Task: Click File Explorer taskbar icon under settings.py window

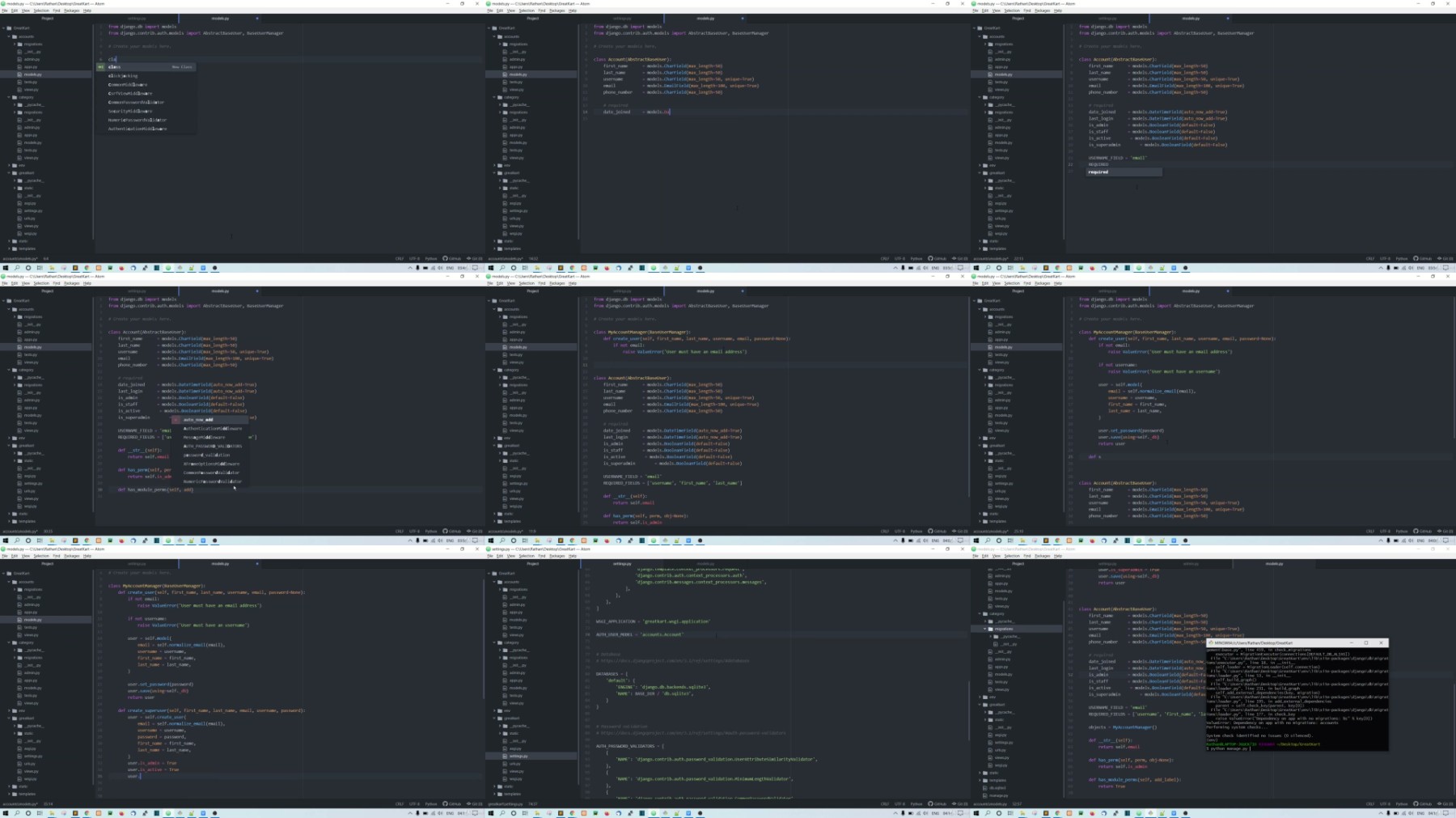Action: click(537, 813)
